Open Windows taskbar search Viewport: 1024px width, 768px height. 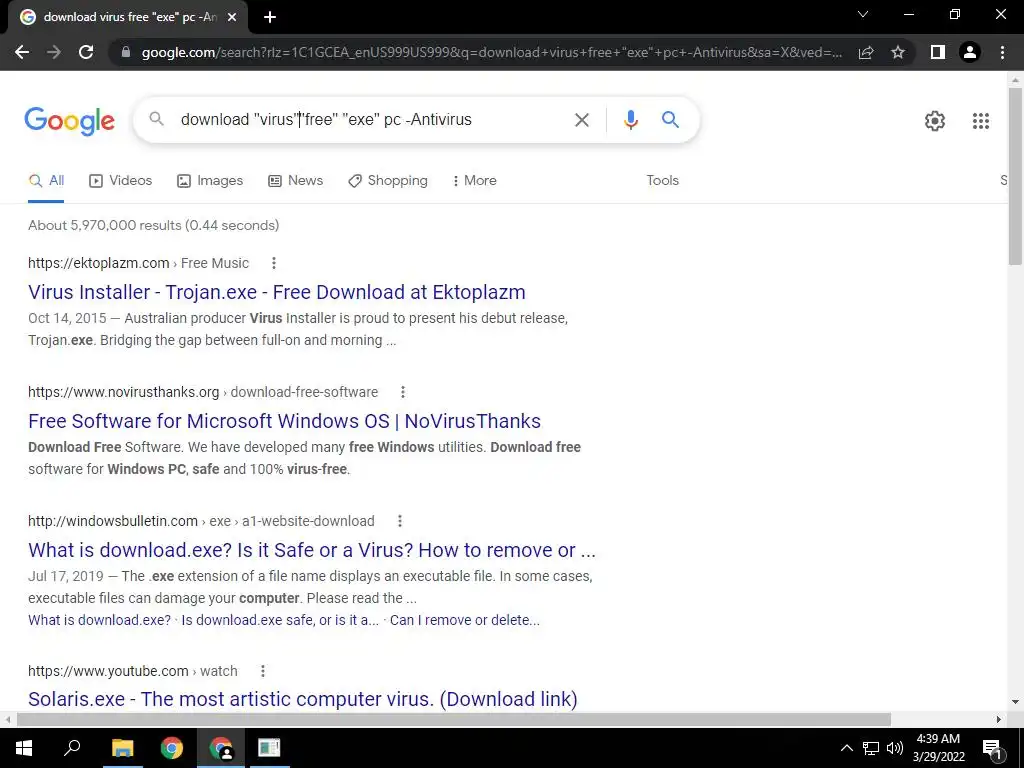click(72, 748)
